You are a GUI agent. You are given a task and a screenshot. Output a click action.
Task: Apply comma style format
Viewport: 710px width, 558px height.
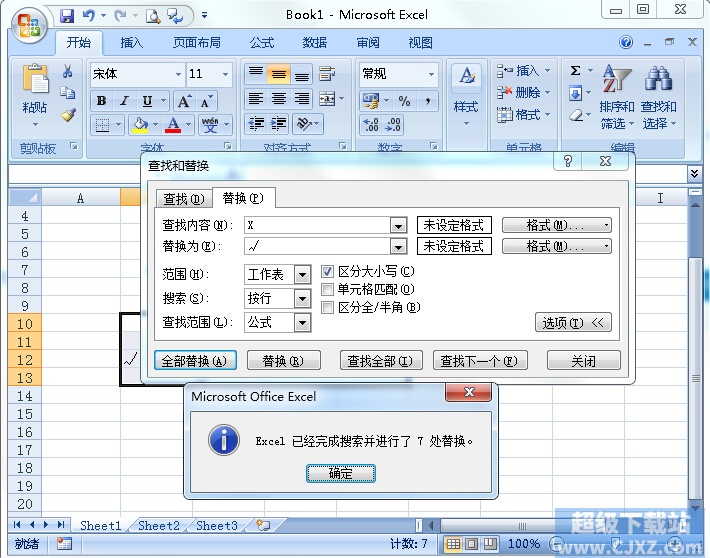[x=427, y=101]
